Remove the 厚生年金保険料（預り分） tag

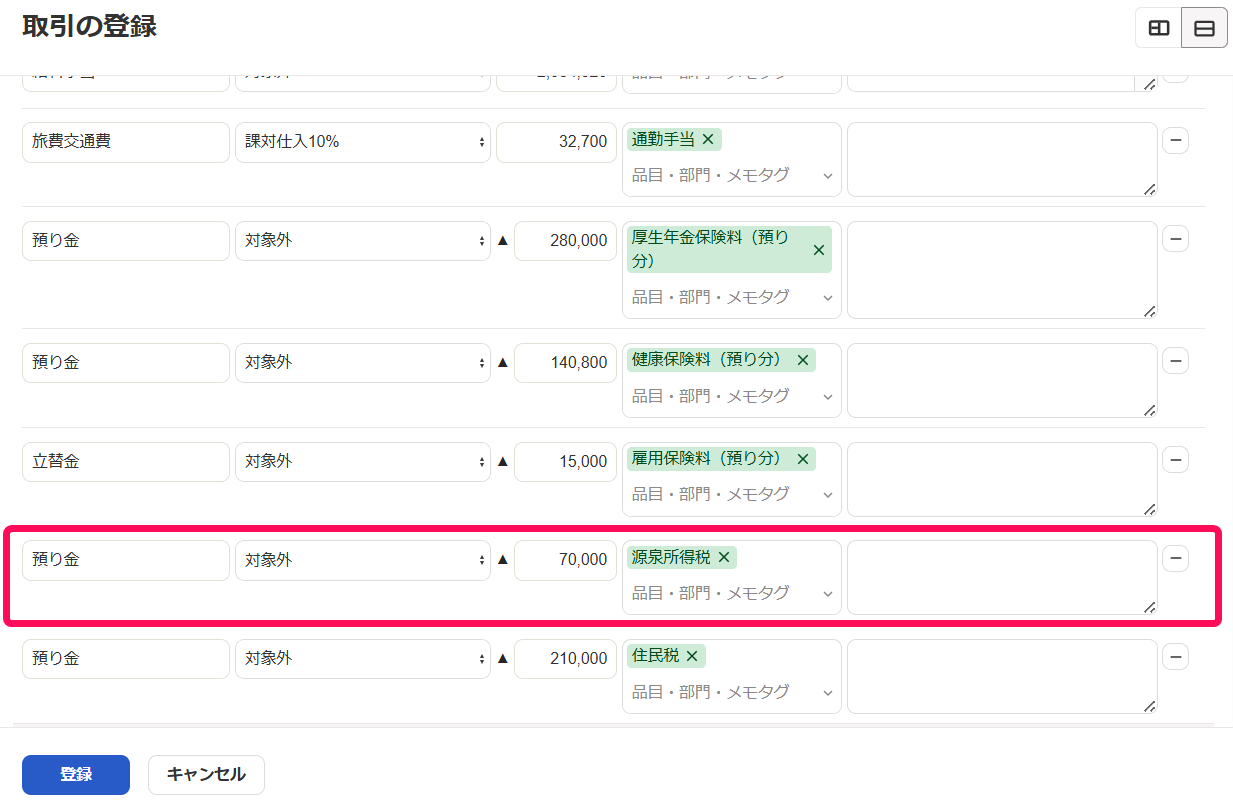pyautogui.click(x=819, y=251)
